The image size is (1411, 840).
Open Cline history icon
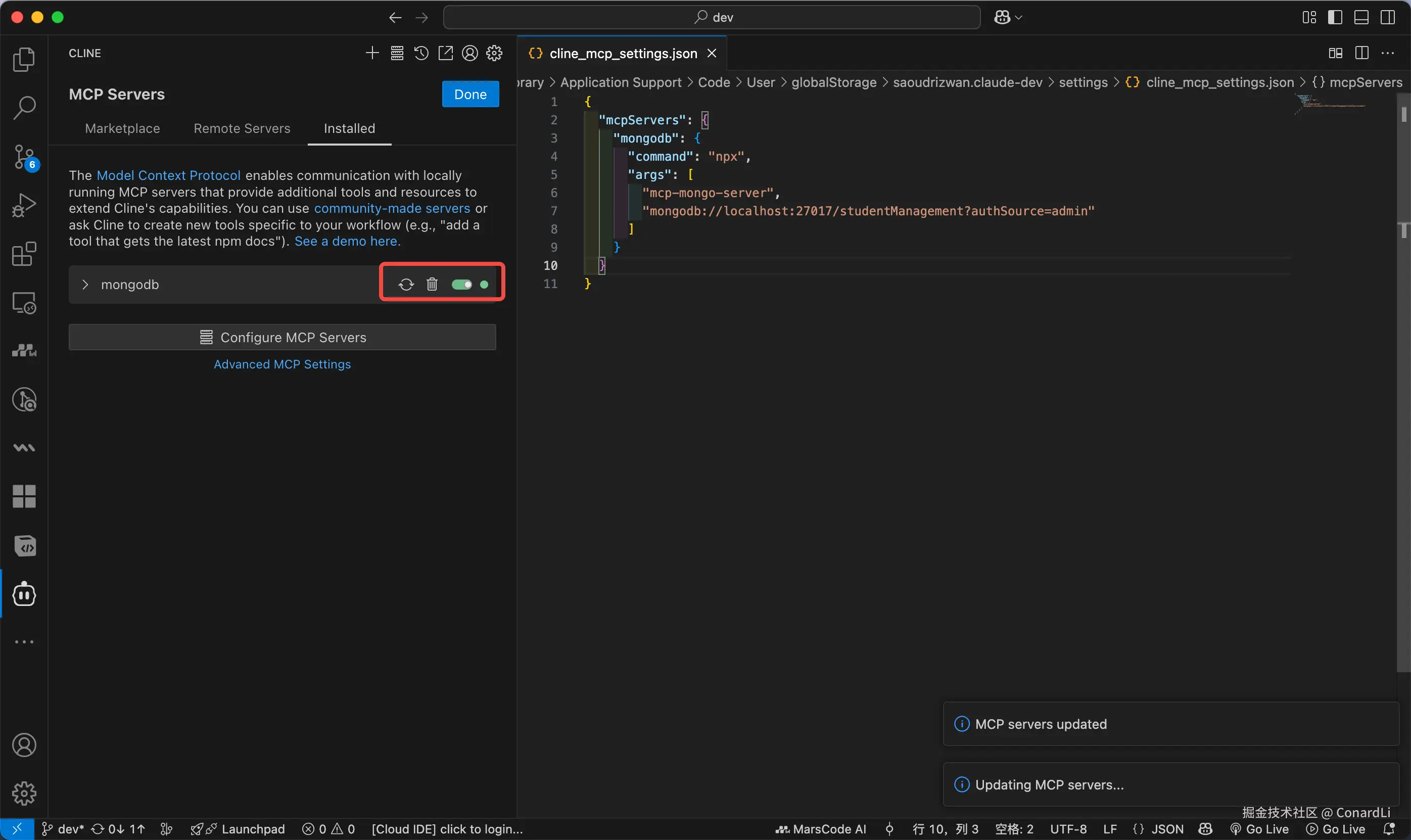point(421,53)
